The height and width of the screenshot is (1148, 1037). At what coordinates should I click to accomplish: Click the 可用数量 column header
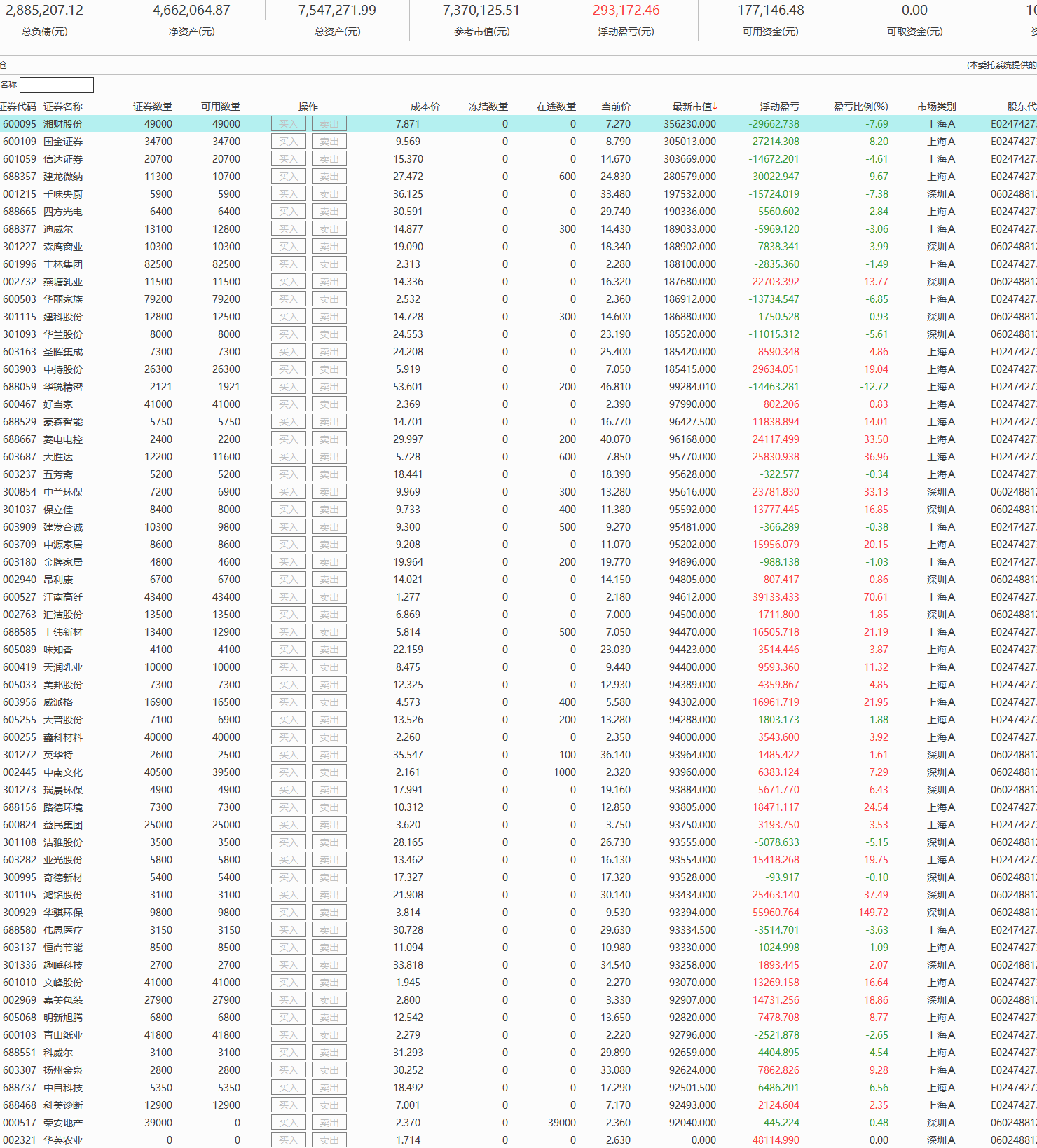(221, 107)
